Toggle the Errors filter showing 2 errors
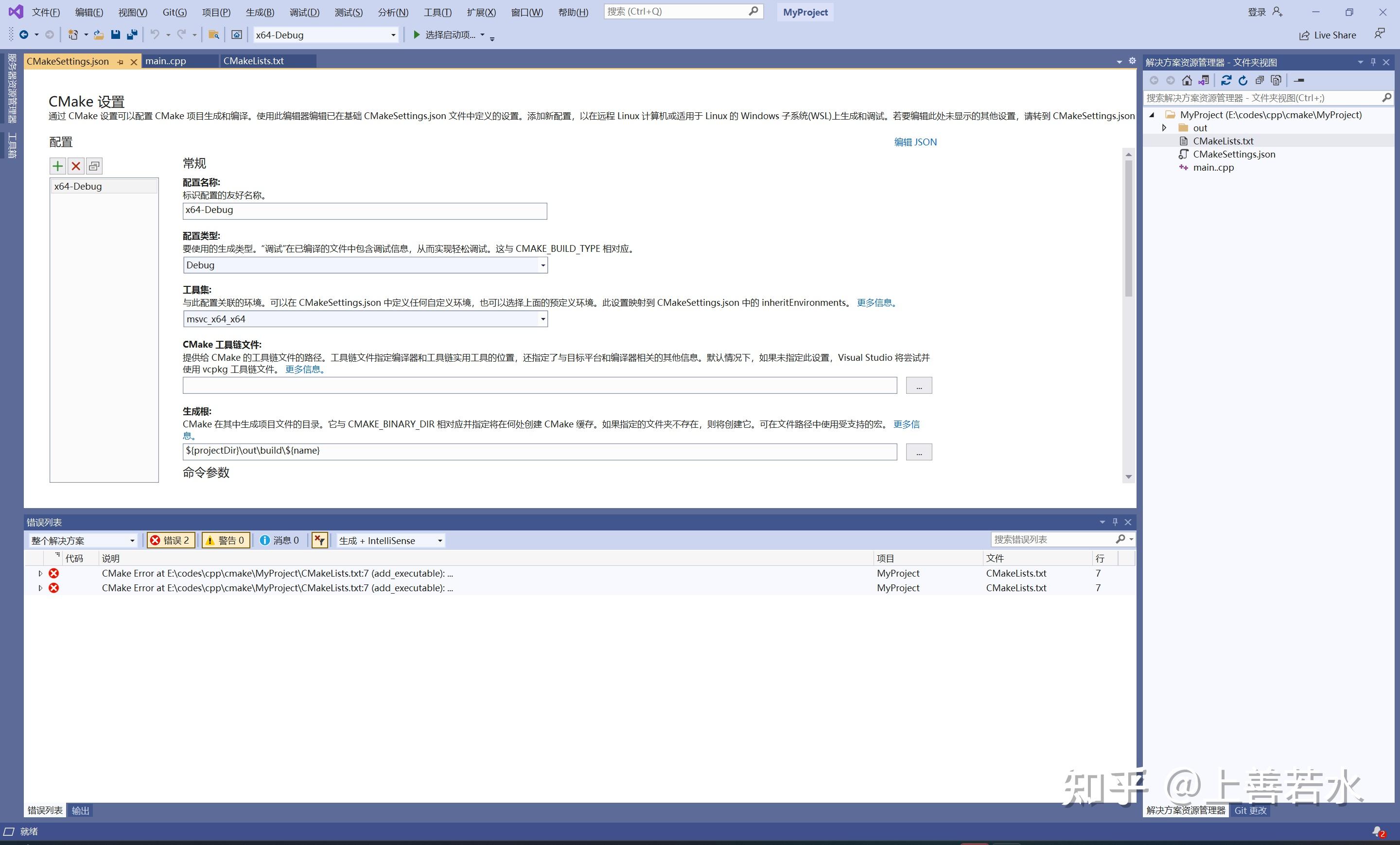The image size is (1400, 845). (x=171, y=540)
